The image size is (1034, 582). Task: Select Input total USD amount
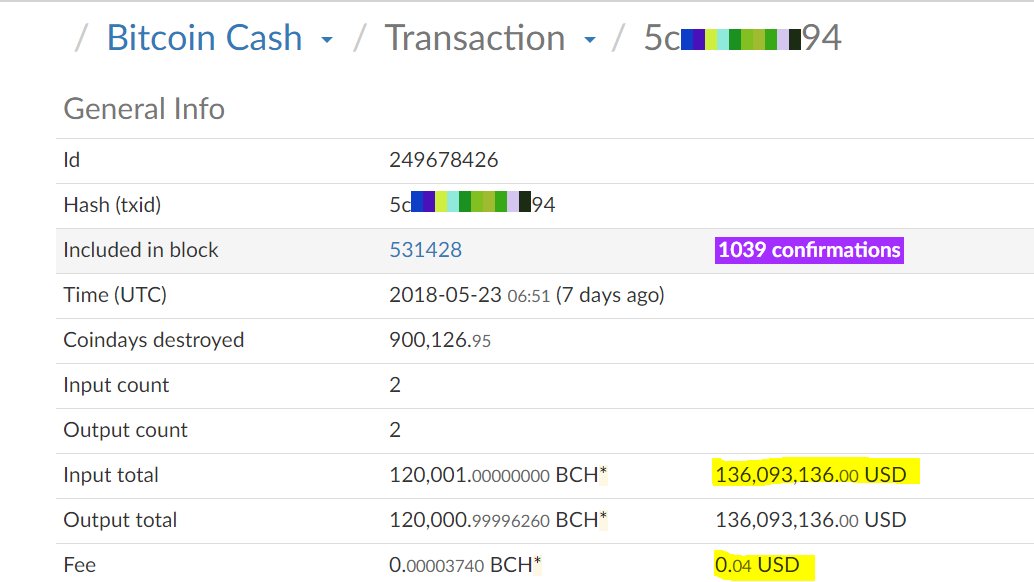(x=811, y=475)
